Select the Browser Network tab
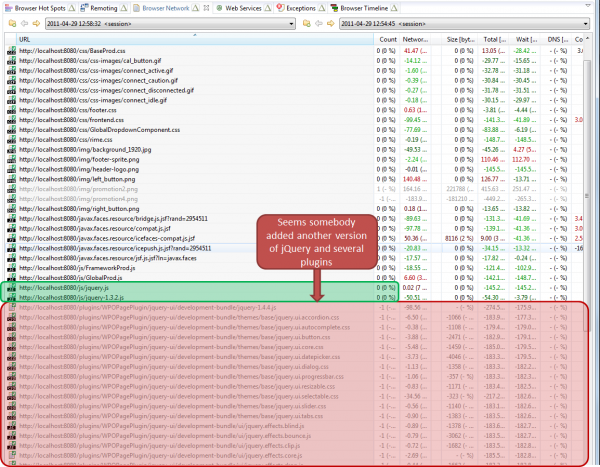This screenshot has height=467, width=600. 165,8
